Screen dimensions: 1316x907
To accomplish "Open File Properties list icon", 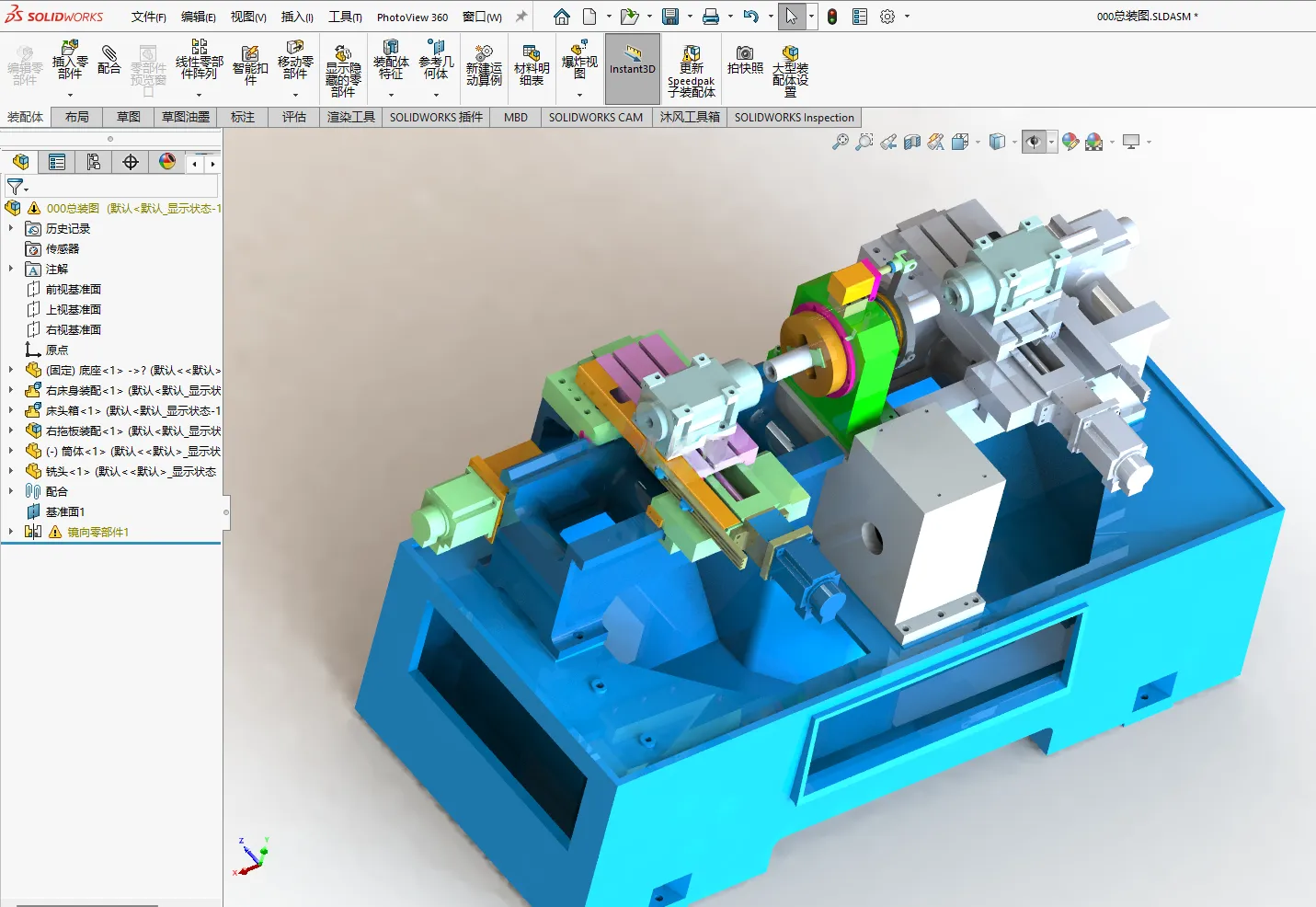I will 860,17.
